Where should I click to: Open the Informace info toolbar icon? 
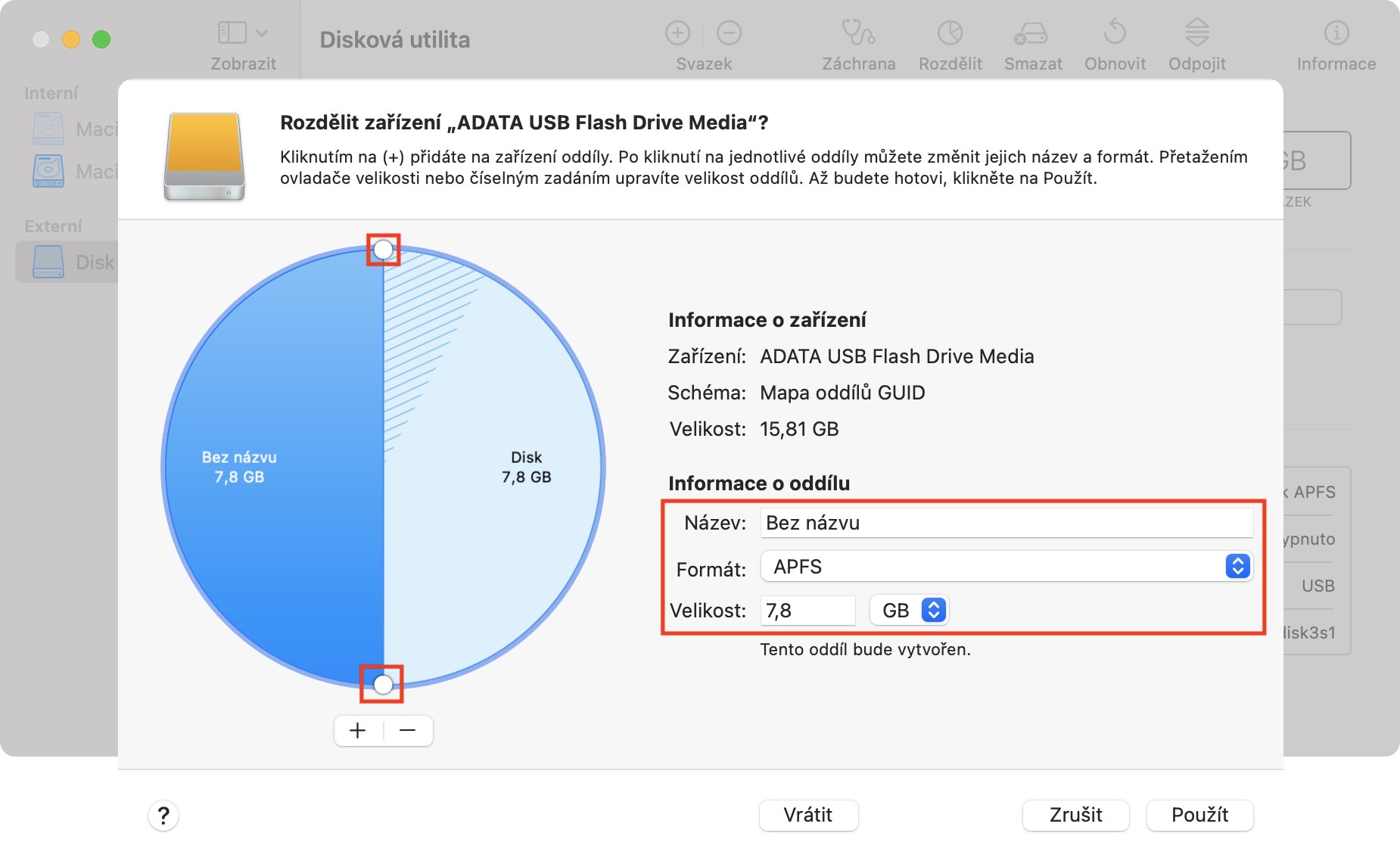click(1336, 34)
